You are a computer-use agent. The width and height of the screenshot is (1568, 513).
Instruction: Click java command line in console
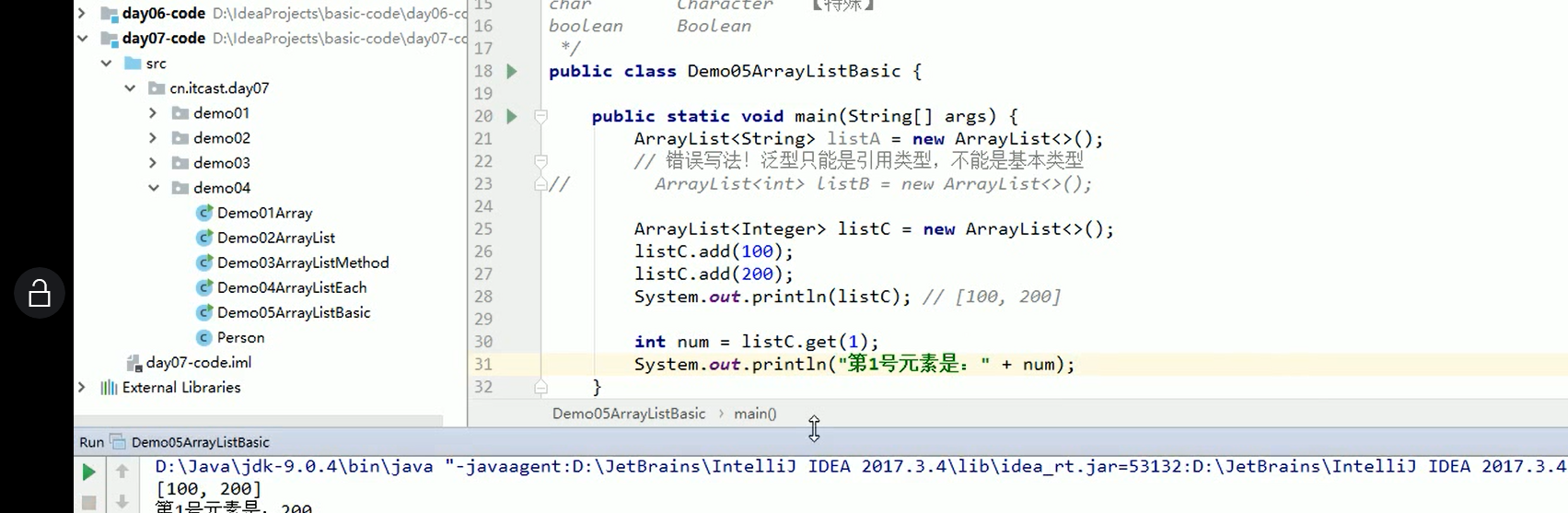pos(861,466)
